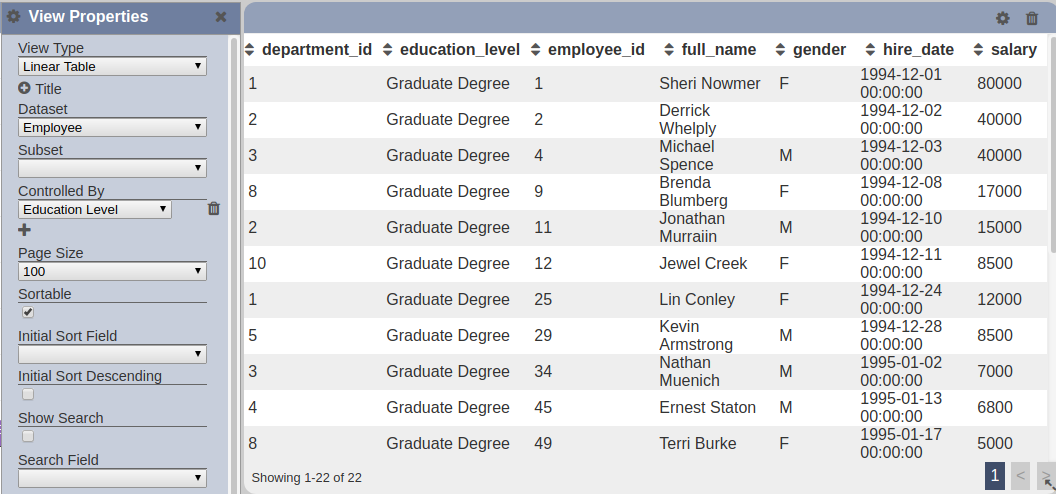Image resolution: width=1056 pixels, height=494 pixels.
Task: Open the View Type dropdown
Action: [x=112, y=66]
